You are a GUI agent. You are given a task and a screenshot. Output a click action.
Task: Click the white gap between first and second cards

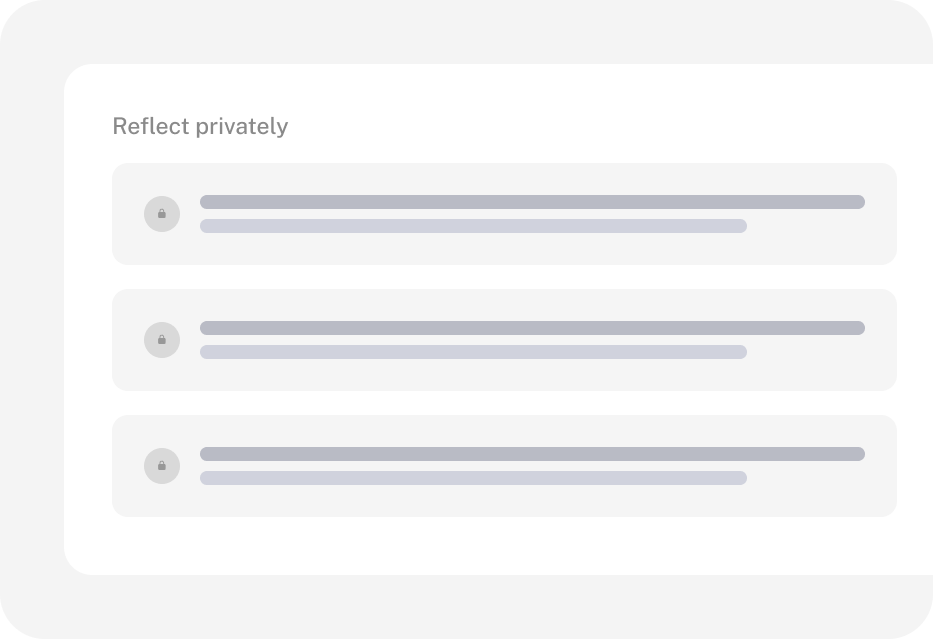coord(505,277)
